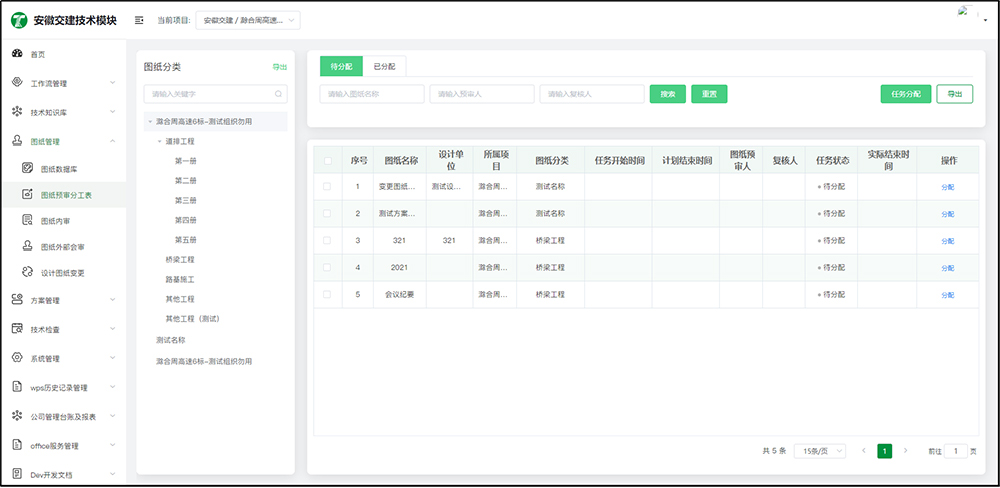
Task: Click the 设计图纸变更 menu icon
Action: coord(28,272)
